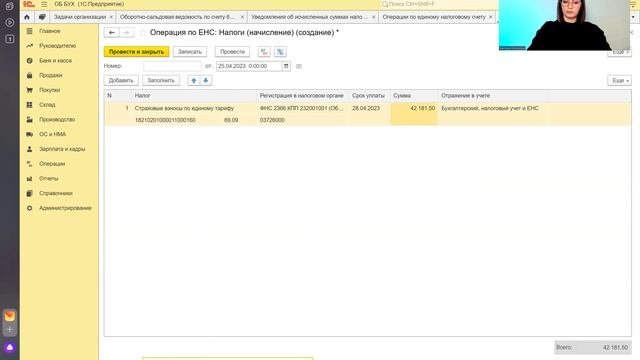The height and width of the screenshot is (360, 640).
Task: Add document to favorites with star icon
Action: pos(142,32)
